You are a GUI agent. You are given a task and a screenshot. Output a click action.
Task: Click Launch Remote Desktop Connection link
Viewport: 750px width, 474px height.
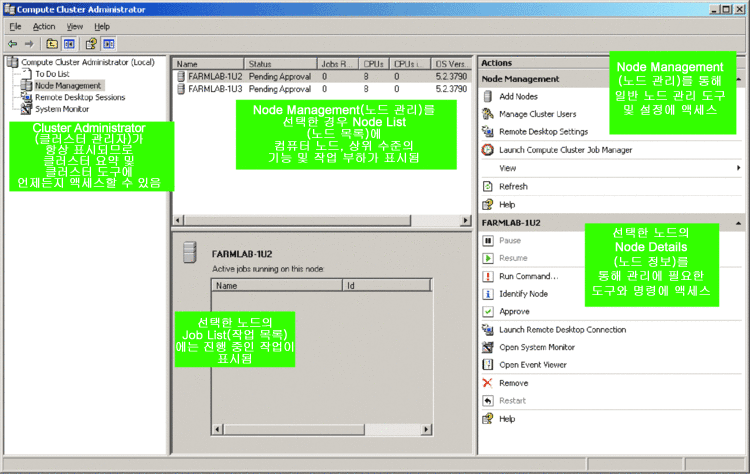point(562,330)
